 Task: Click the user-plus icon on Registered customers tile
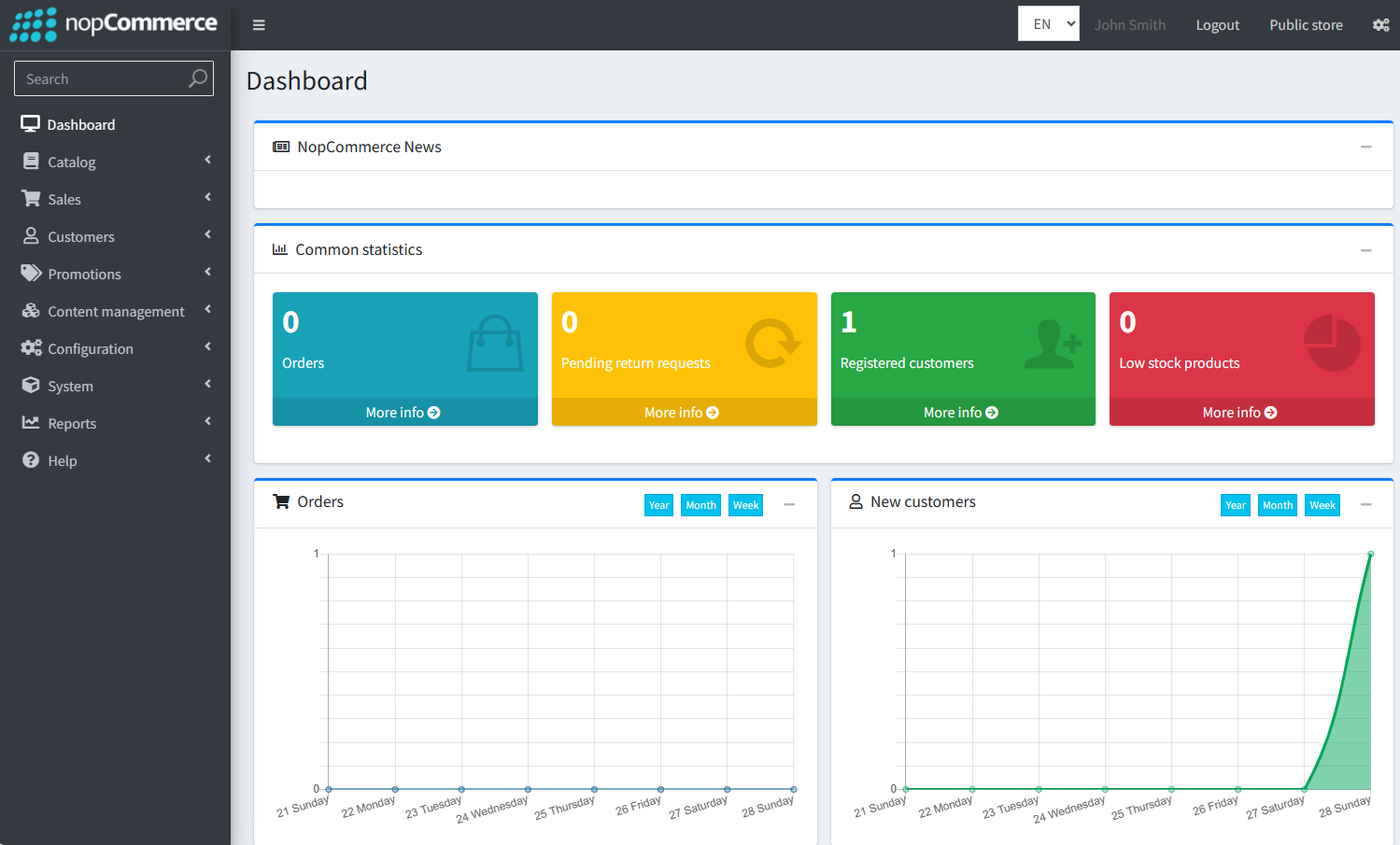coord(1053,344)
